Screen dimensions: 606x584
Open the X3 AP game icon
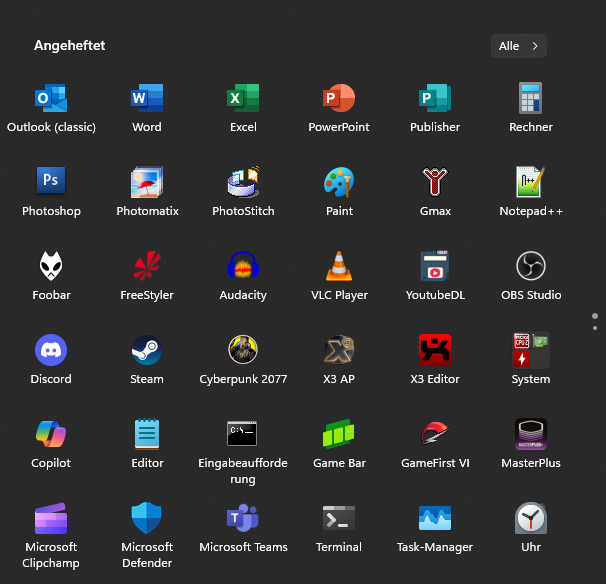pyautogui.click(x=339, y=350)
